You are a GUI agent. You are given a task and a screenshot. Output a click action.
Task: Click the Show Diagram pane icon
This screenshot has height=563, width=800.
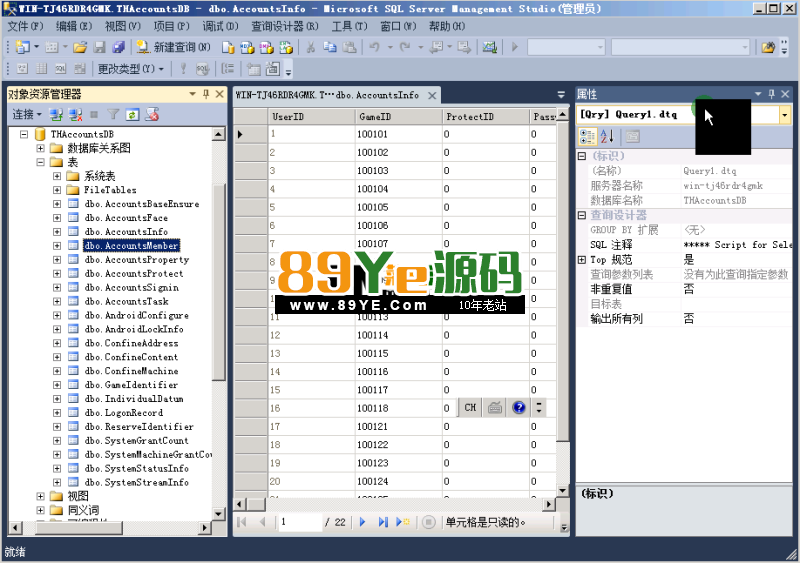[22, 68]
